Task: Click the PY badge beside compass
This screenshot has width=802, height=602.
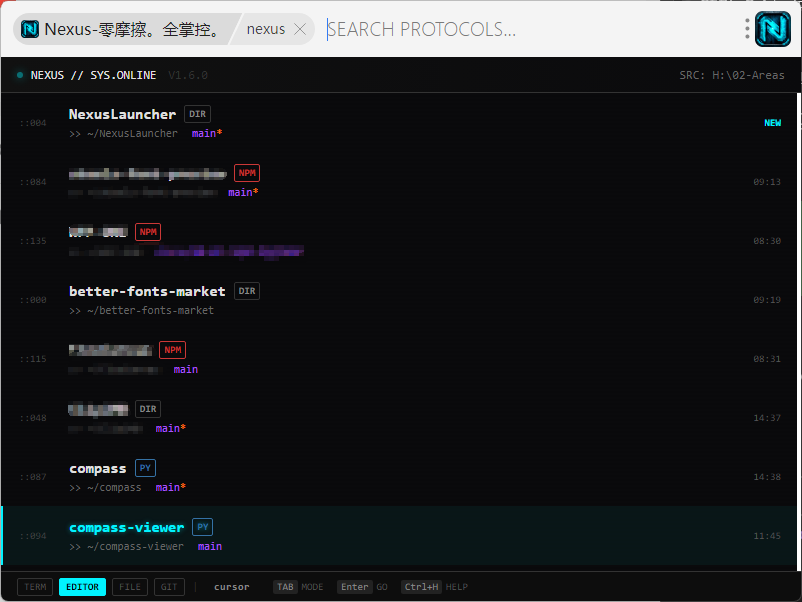Action: coord(145,468)
